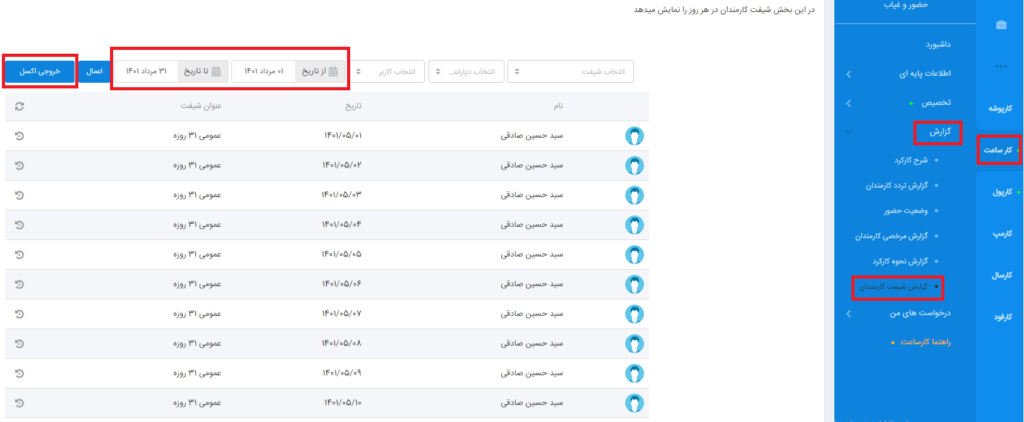
Task: Click the three-dots icon in right sidebar
Action: point(1000,66)
